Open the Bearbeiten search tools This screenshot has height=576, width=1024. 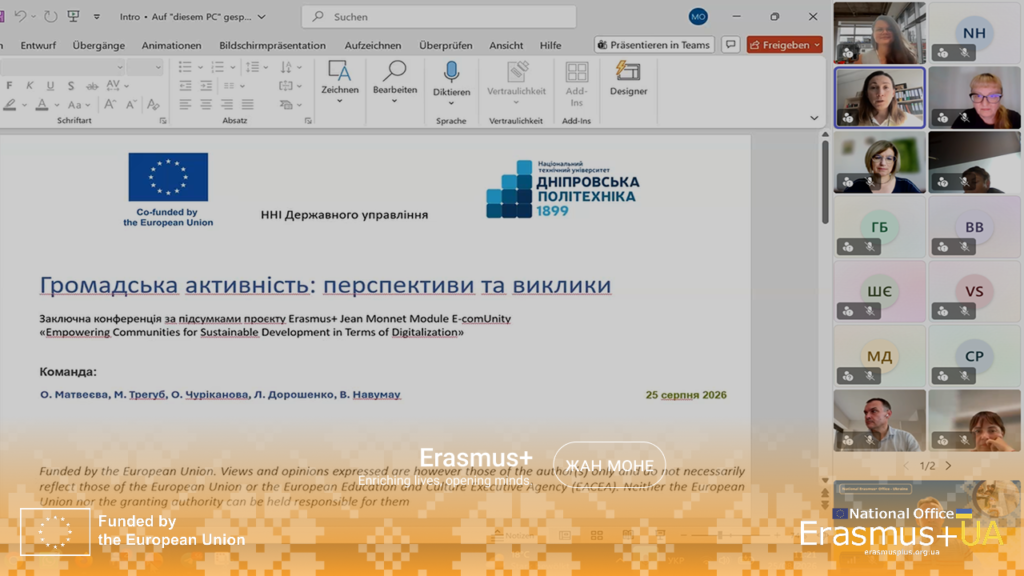[x=394, y=79]
